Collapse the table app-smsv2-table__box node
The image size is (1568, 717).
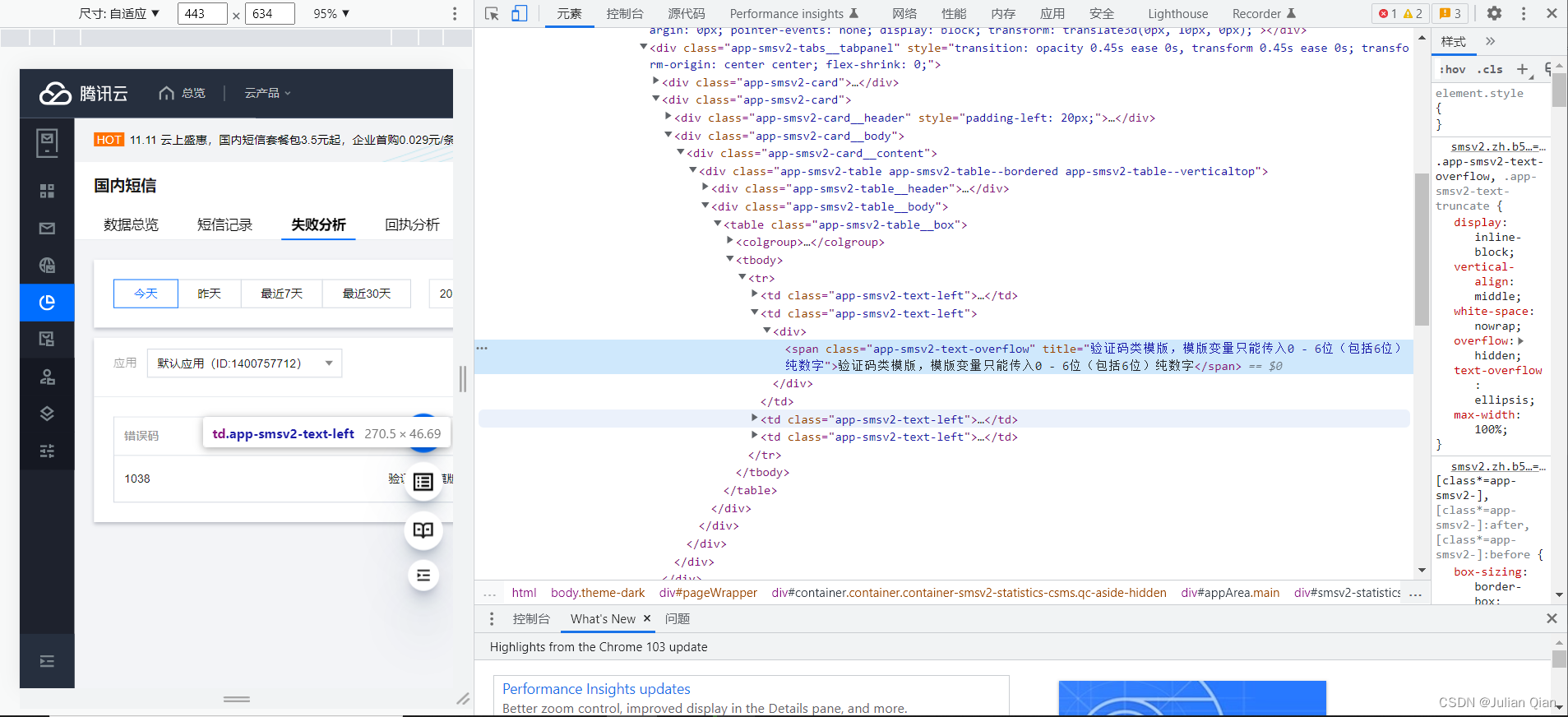718,224
